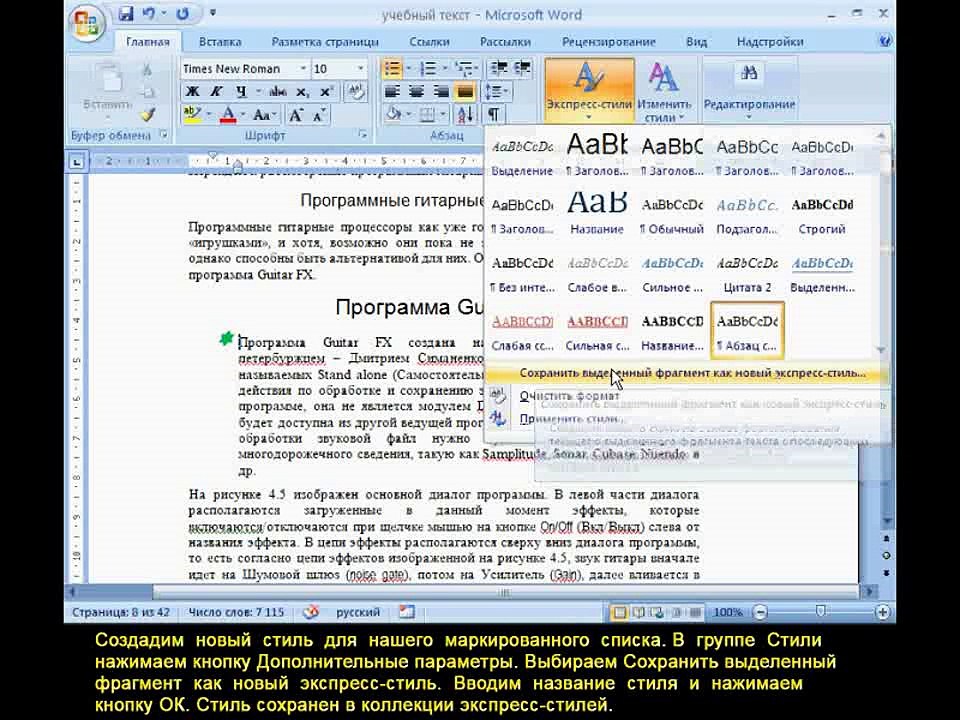Open the font size 10 dropdown
Image resolution: width=960 pixels, height=720 pixels.
click(360, 69)
